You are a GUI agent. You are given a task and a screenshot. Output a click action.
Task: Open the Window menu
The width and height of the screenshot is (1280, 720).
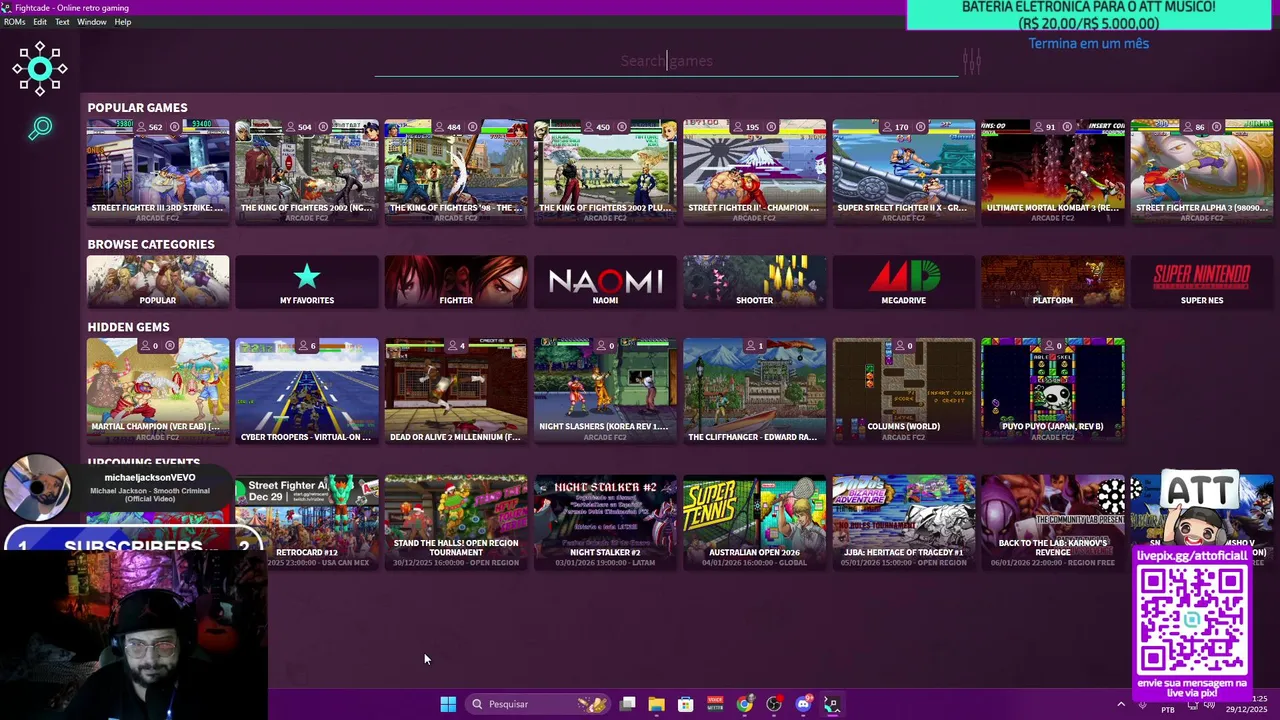click(x=92, y=22)
